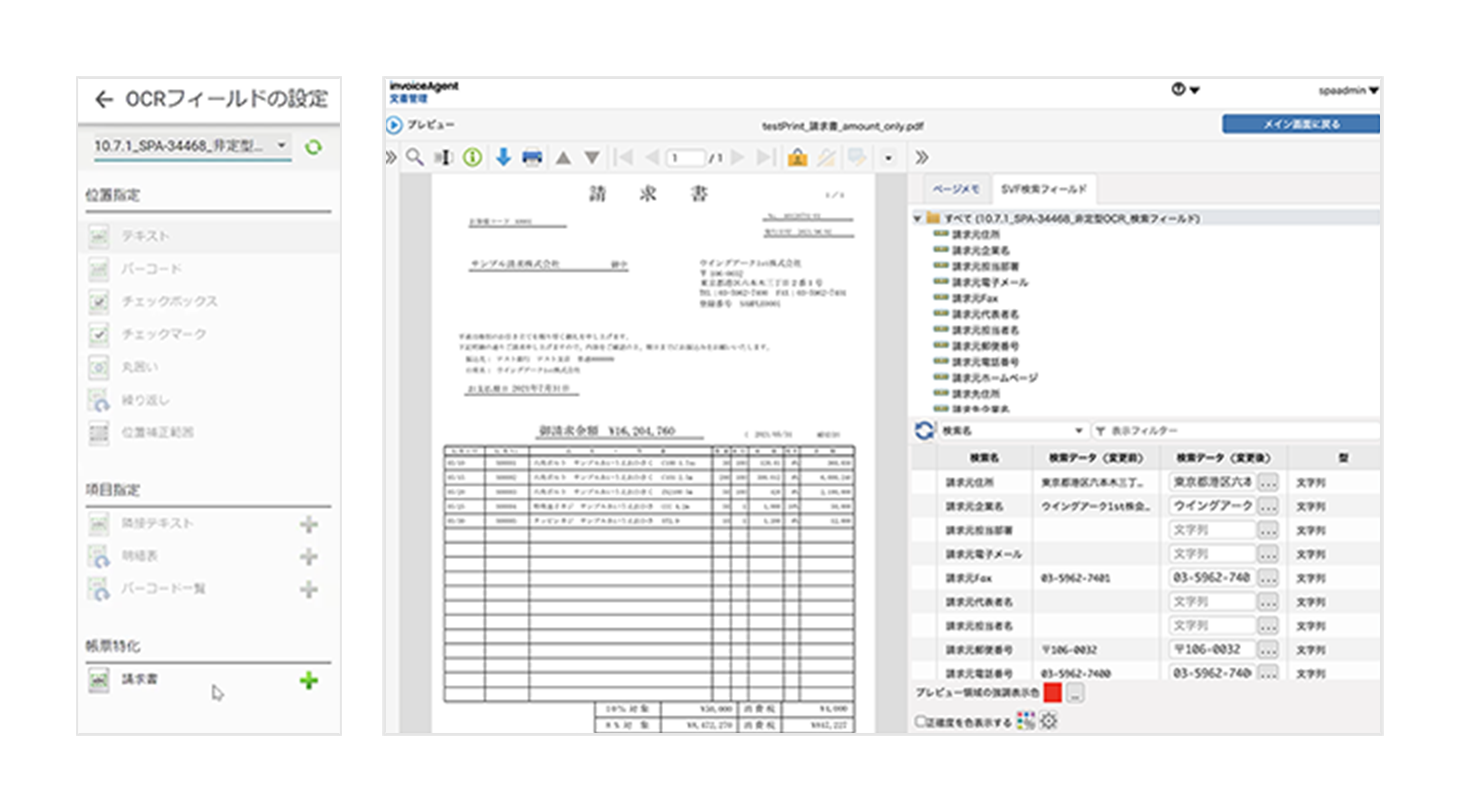The width and height of the screenshot is (1460, 812).
Task: Click the red highlight color swatch
Action: 1052,692
